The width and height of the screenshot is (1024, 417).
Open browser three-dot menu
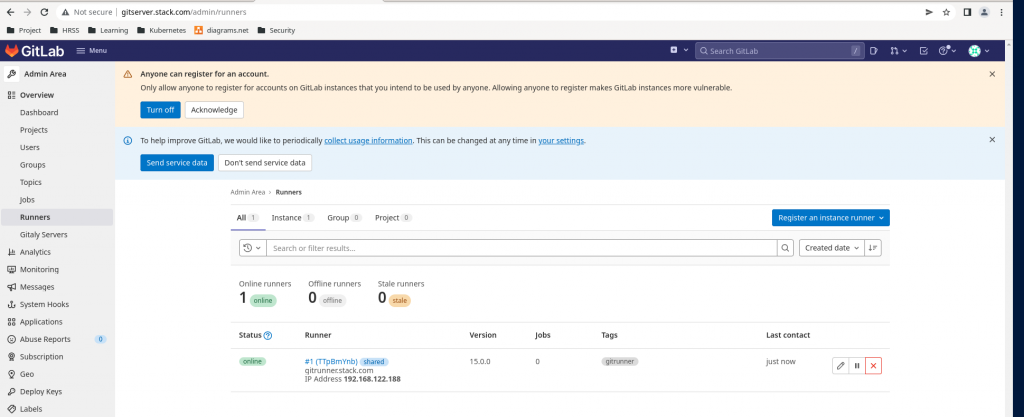1002,12
